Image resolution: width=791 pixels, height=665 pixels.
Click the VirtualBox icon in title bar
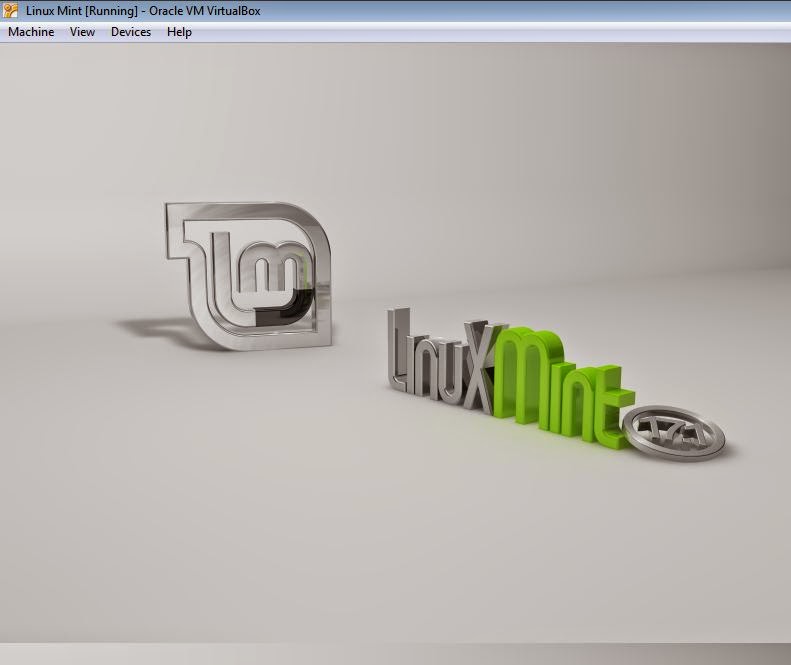click(x=10, y=10)
